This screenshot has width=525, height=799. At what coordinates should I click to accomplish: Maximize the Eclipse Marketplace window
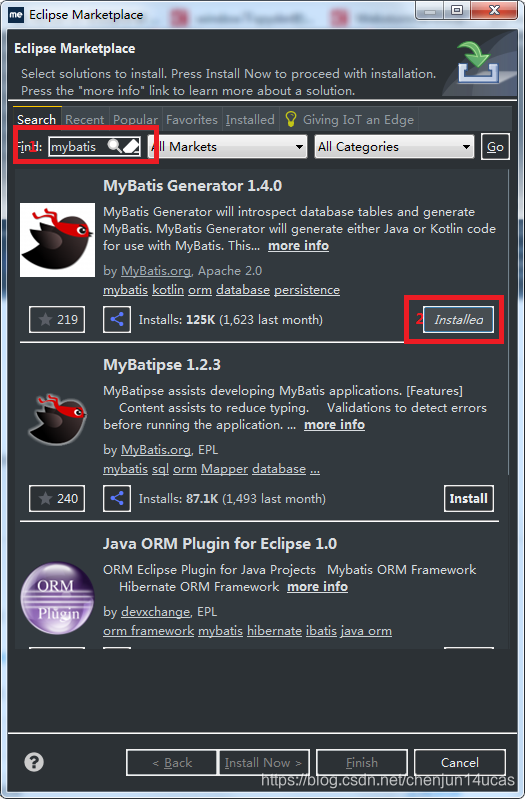pos(457,10)
